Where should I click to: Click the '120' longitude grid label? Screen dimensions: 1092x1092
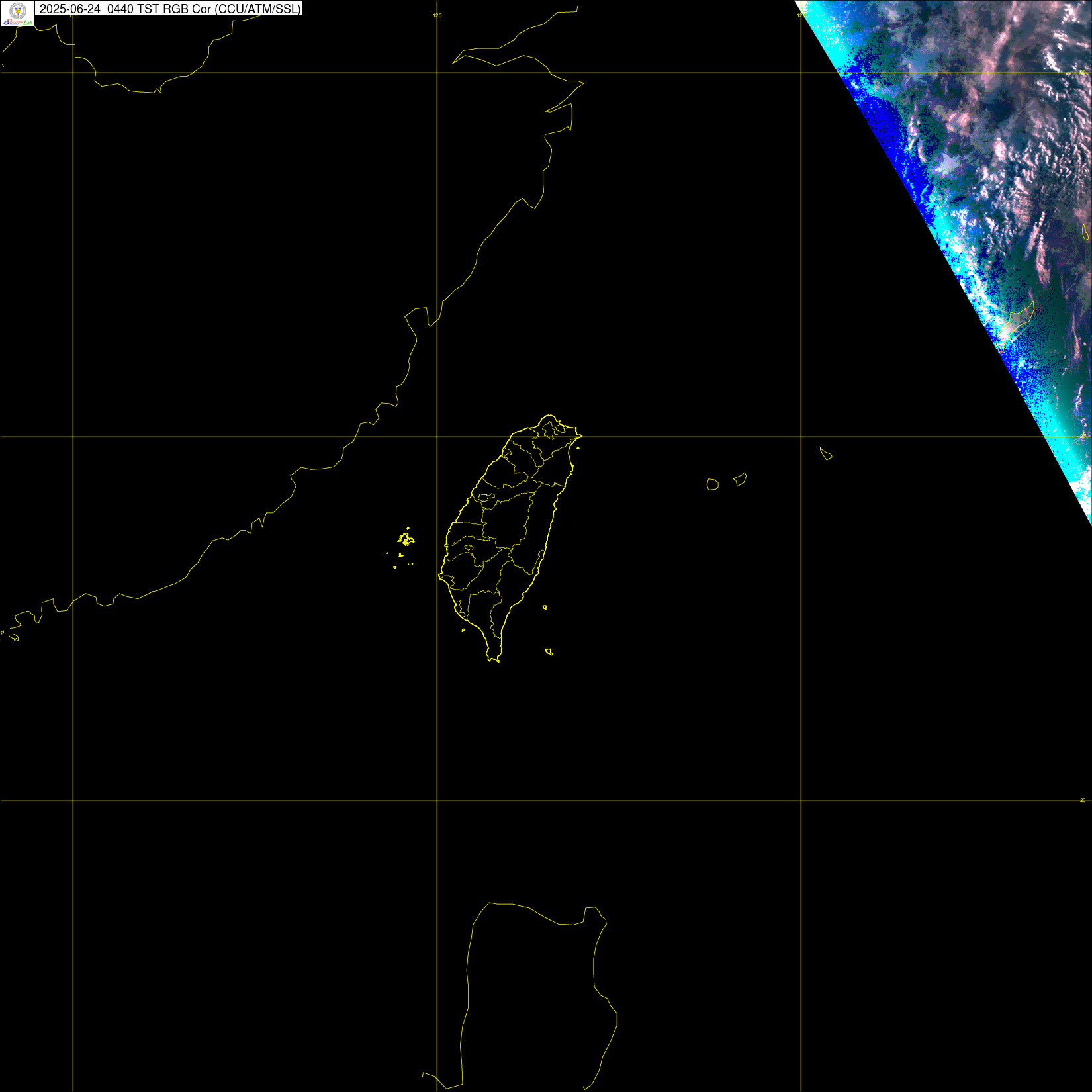pos(437,15)
